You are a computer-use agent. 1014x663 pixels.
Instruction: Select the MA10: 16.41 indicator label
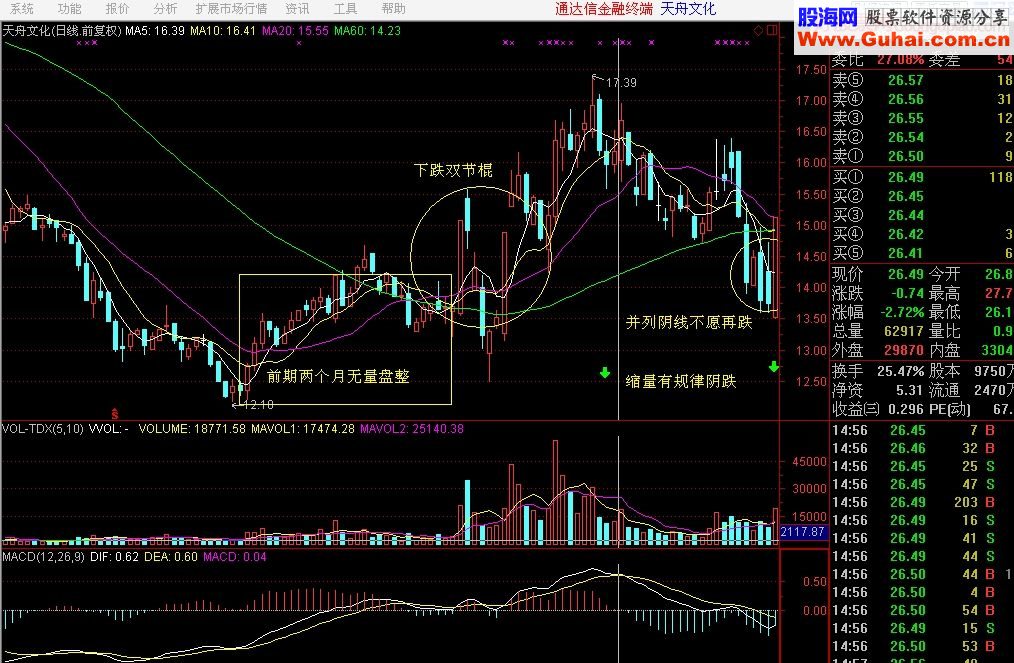point(223,30)
